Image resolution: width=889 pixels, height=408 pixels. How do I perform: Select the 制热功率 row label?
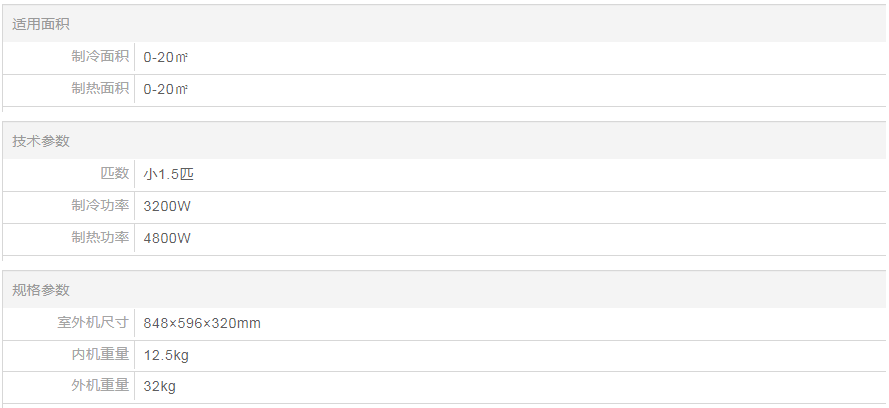click(x=100, y=238)
